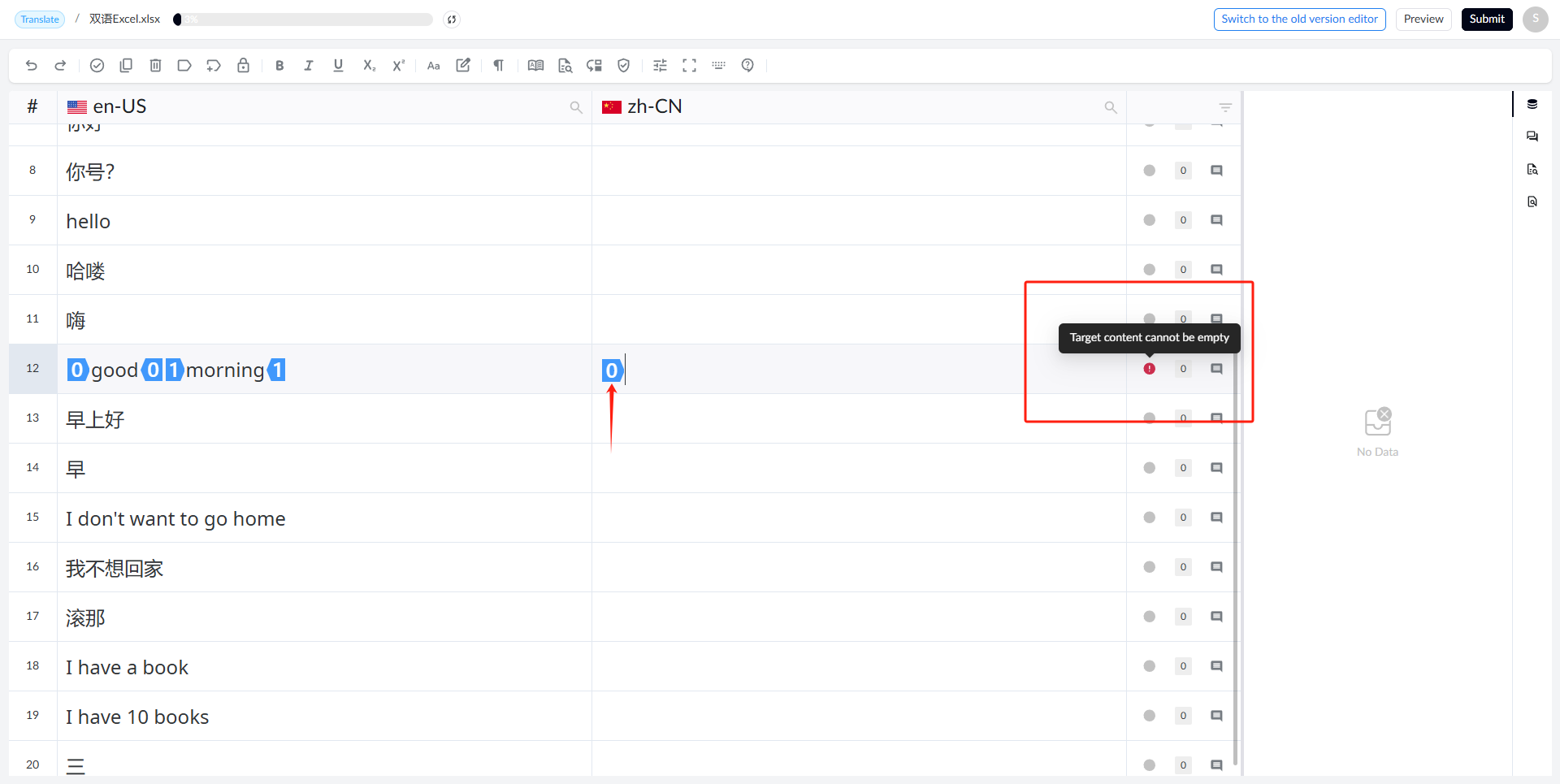Click the target cell of row 18
Viewport: 1560px width, 784px height.
coord(859,666)
